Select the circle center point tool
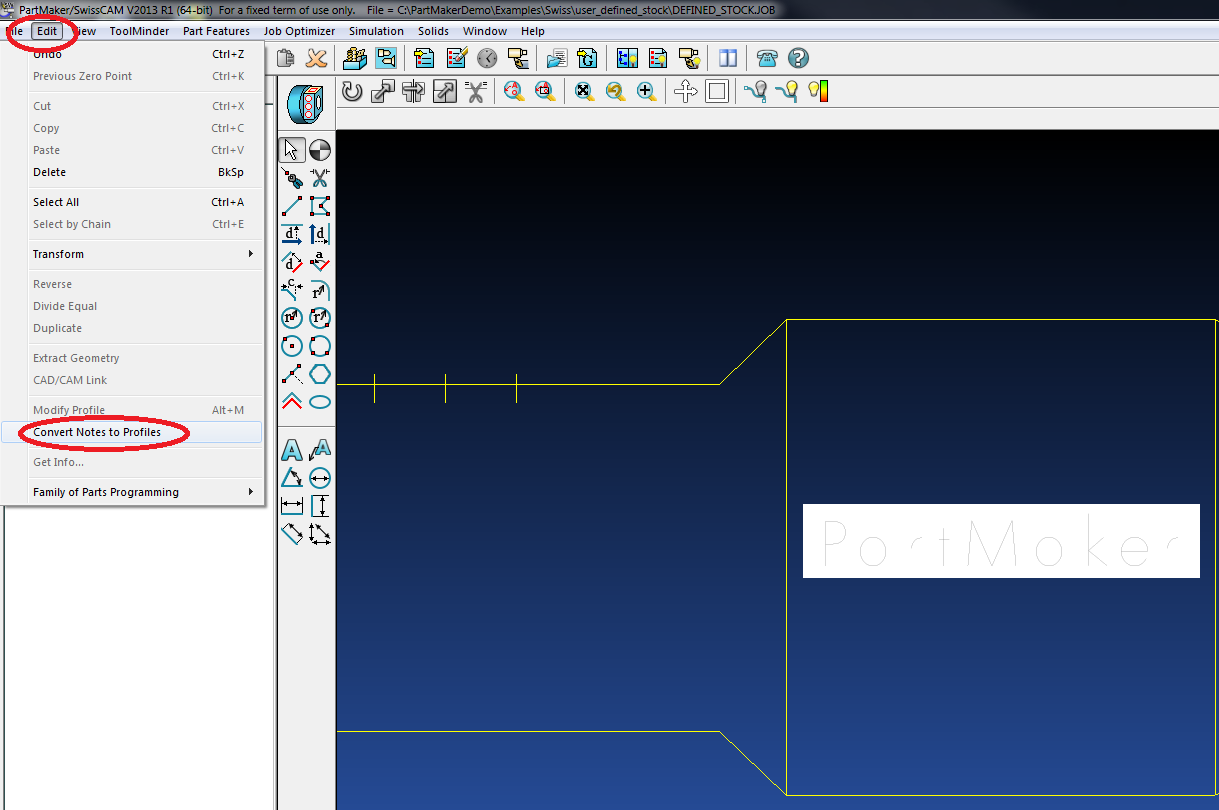This screenshot has height=810, width=1219. [x=292, y=346]
